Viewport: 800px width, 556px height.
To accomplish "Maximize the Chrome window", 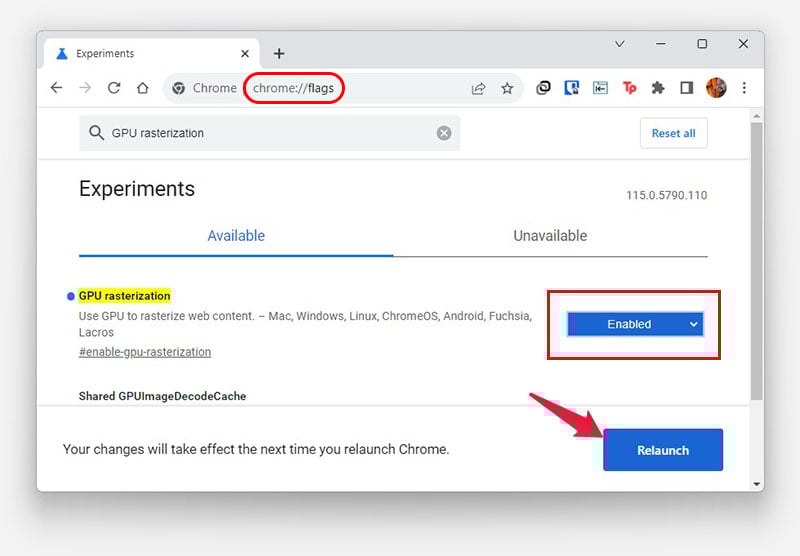I will [x=702, y=44].
